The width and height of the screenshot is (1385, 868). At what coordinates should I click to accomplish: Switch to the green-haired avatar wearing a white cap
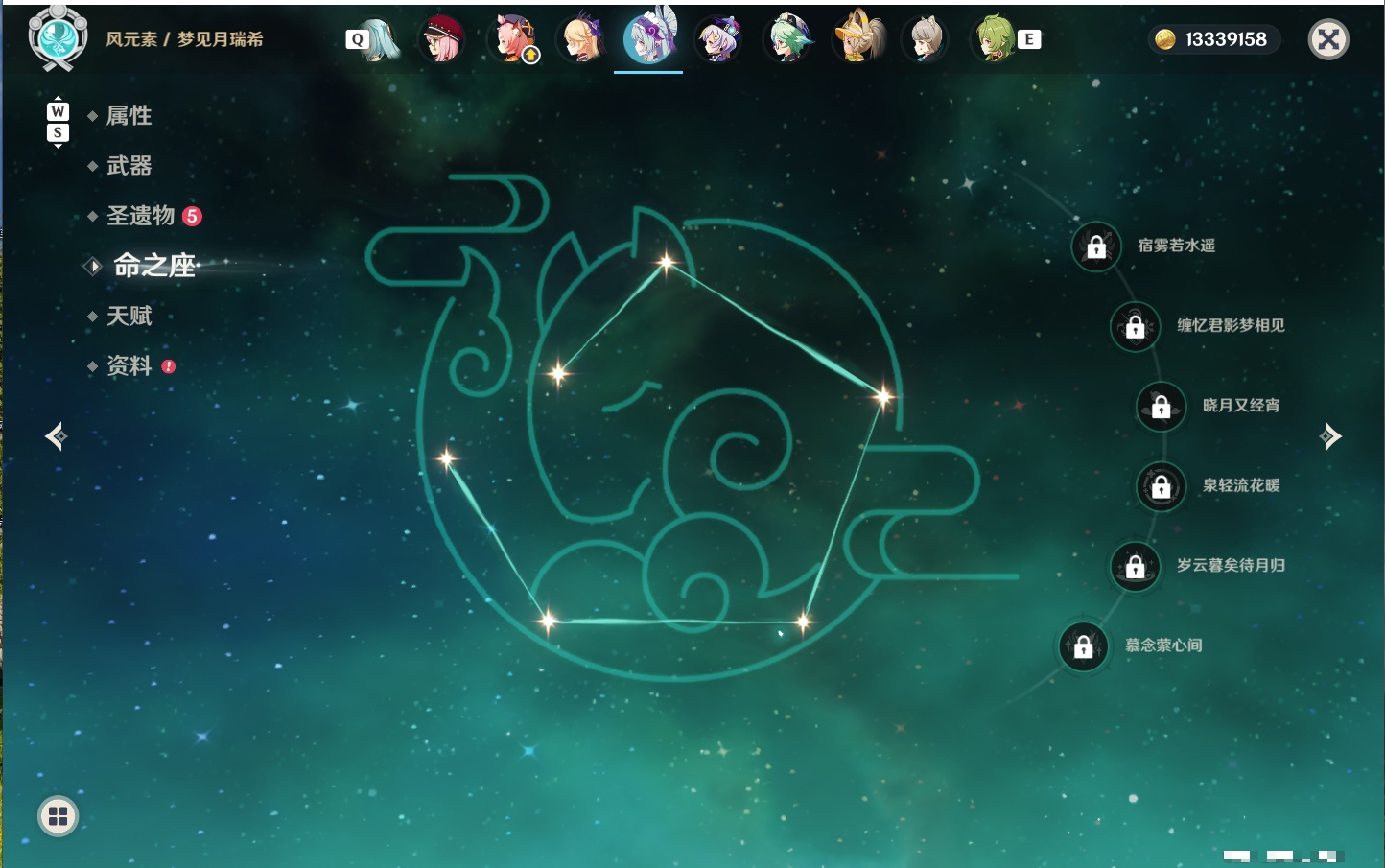[x=788, y=39]
